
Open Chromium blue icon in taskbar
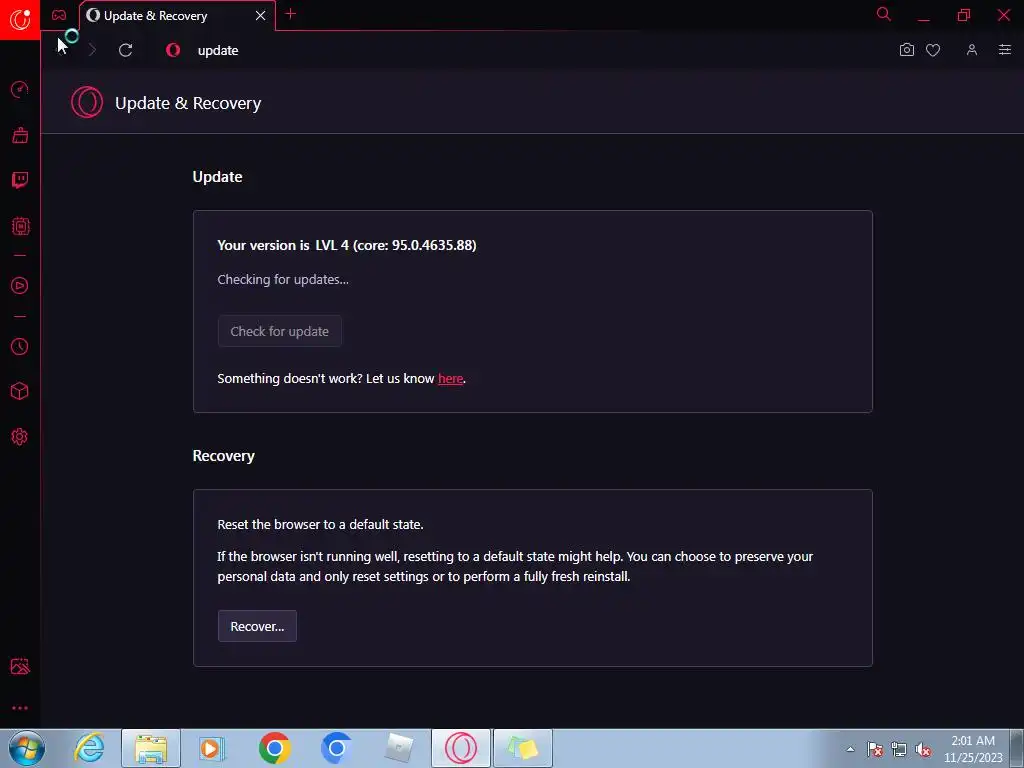[336, 748]
